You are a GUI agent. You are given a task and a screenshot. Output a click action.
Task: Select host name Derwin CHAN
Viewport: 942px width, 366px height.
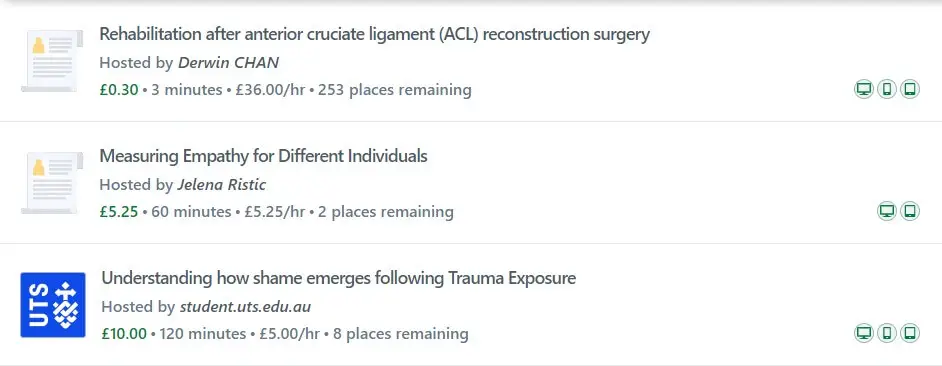[228, 63]
